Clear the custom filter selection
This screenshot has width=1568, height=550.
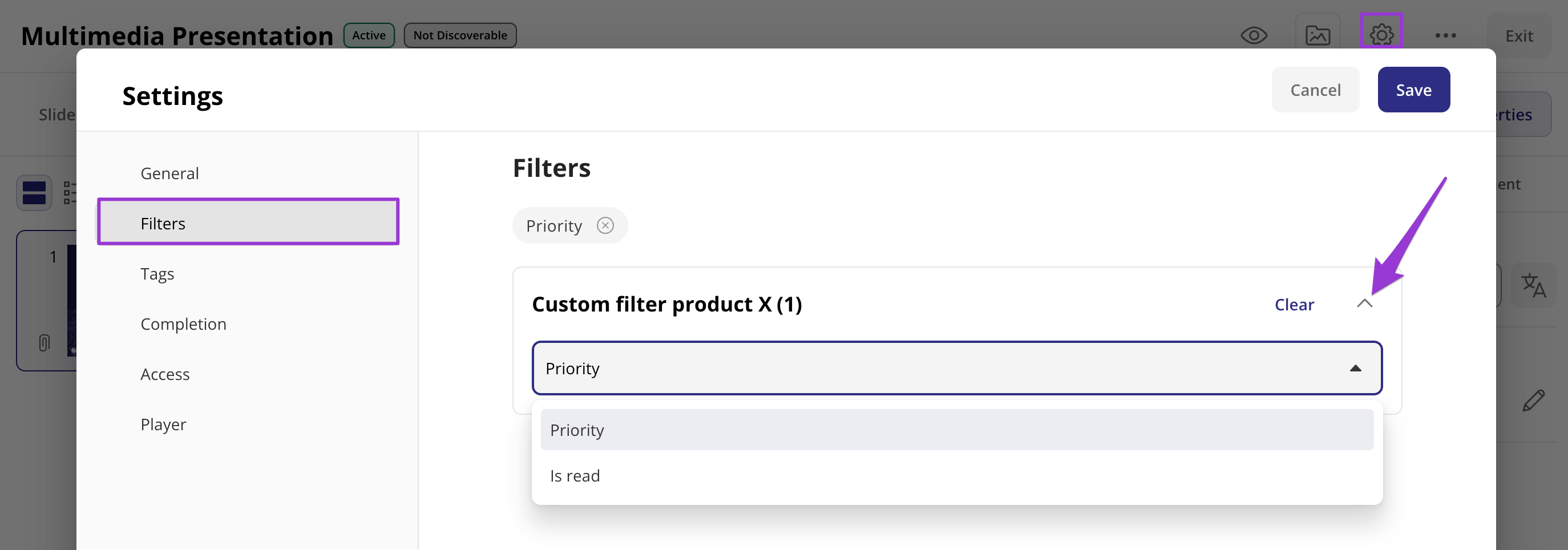click(x=1294, y=304)
